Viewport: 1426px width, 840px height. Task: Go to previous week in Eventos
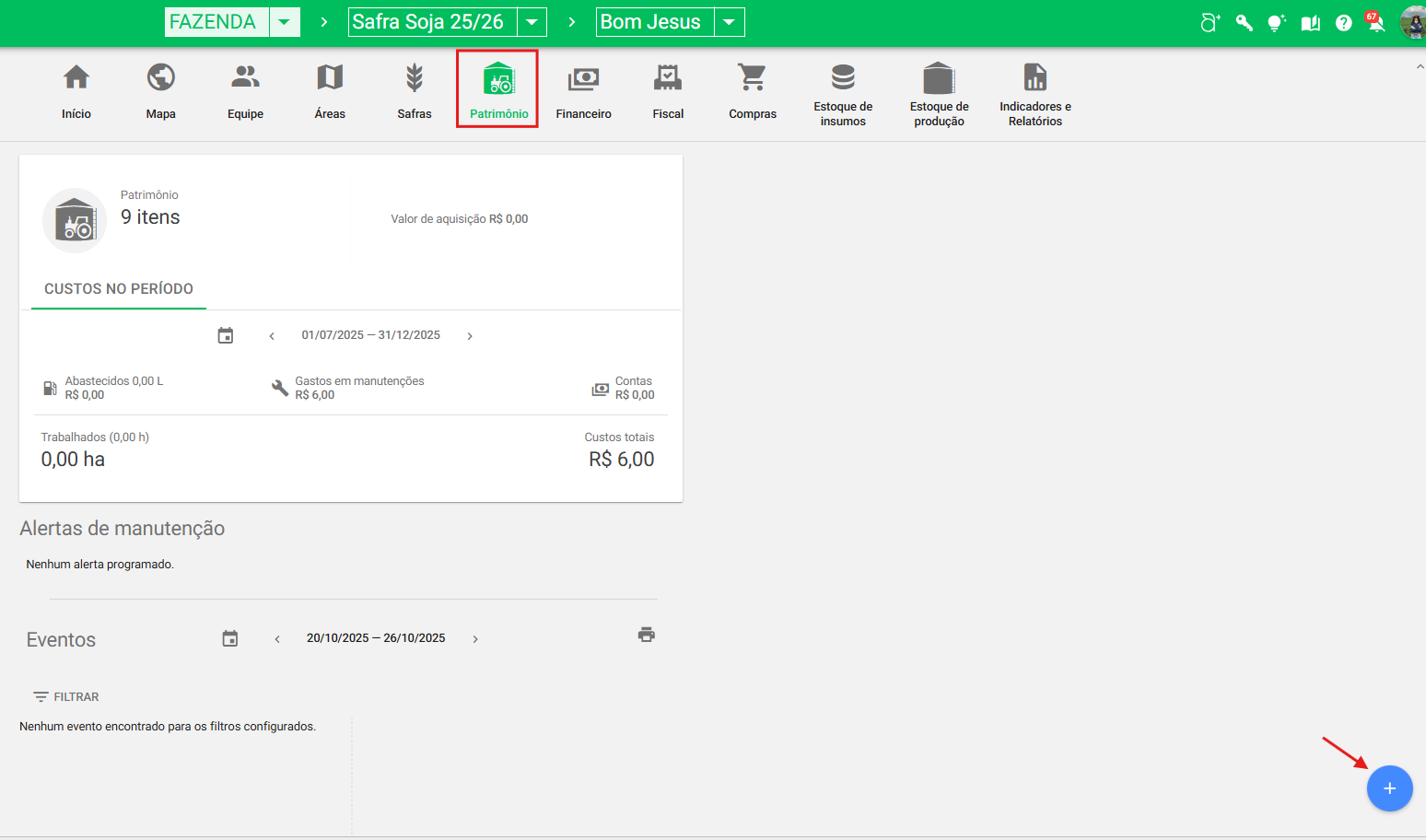click(277, 639)
